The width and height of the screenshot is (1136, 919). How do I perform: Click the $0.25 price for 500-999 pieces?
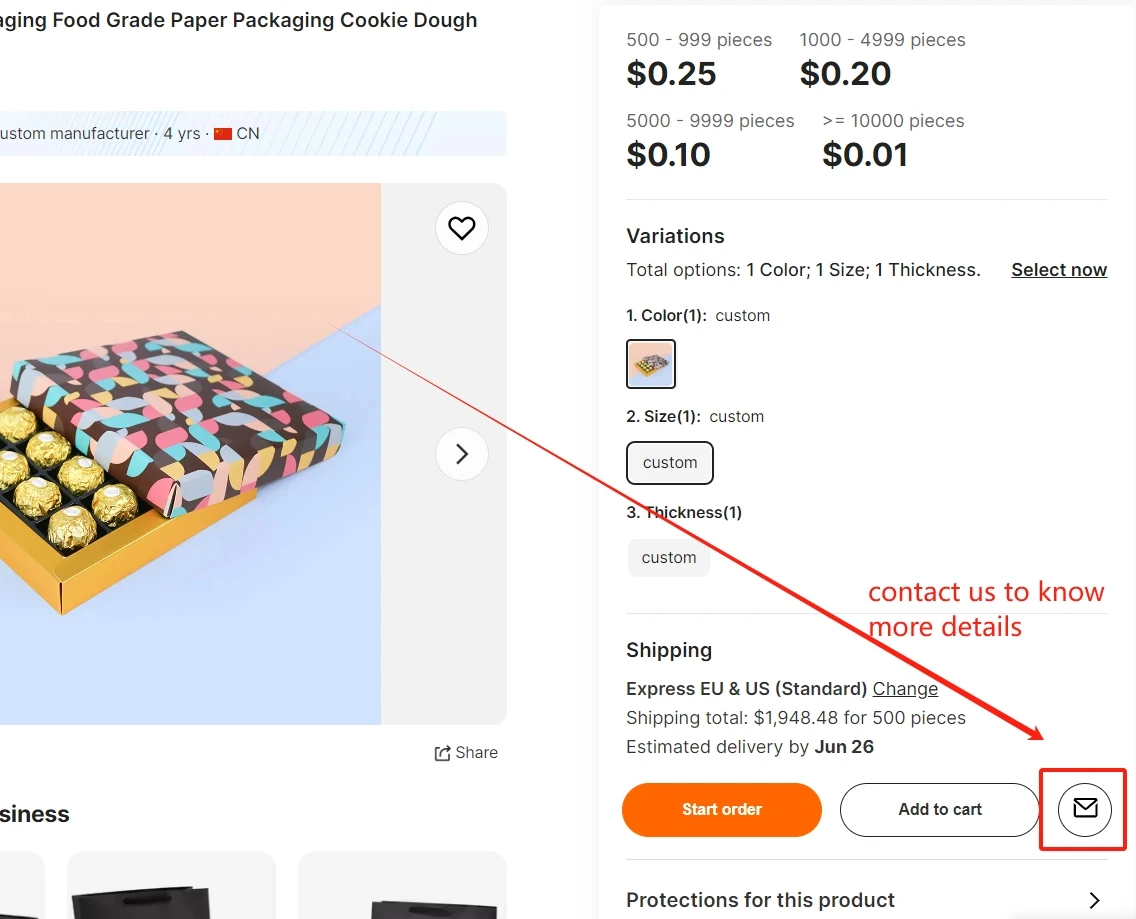coord(671,74)
